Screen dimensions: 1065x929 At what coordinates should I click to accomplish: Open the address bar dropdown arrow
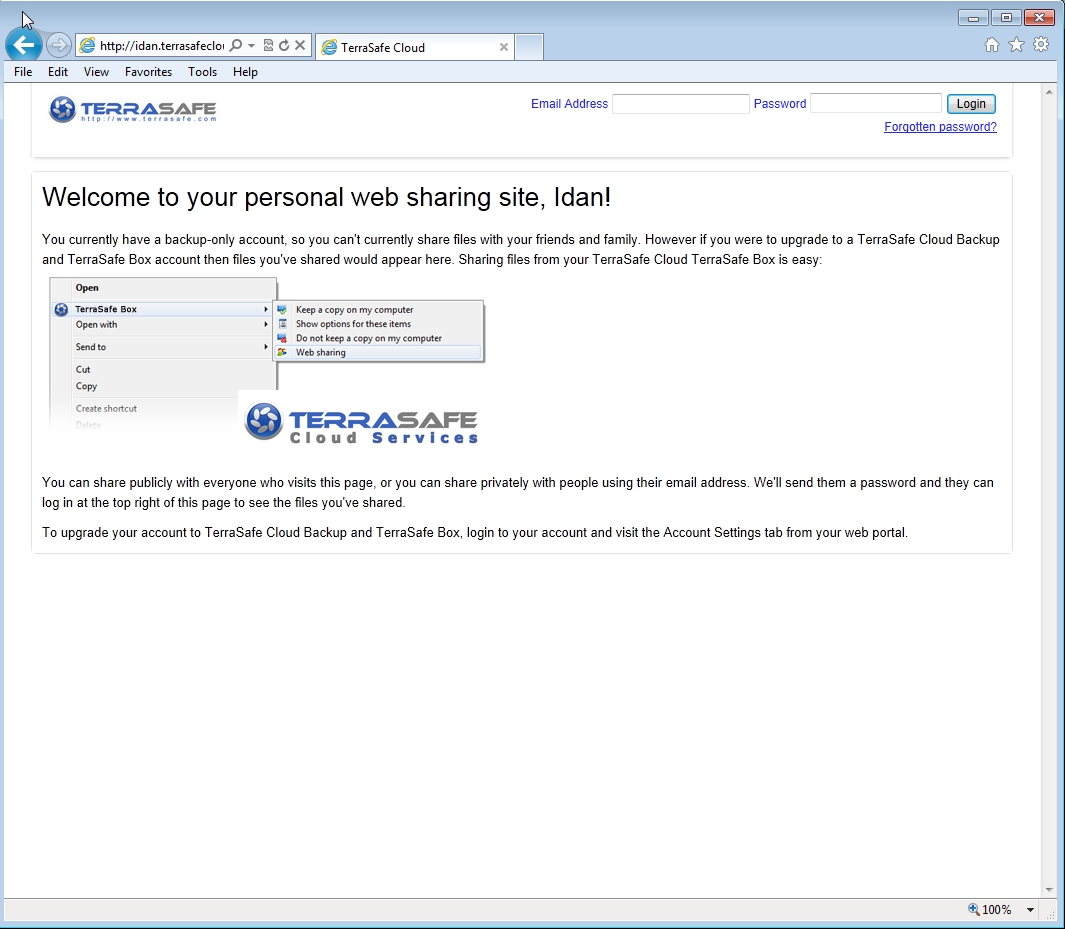click(251, 45)
